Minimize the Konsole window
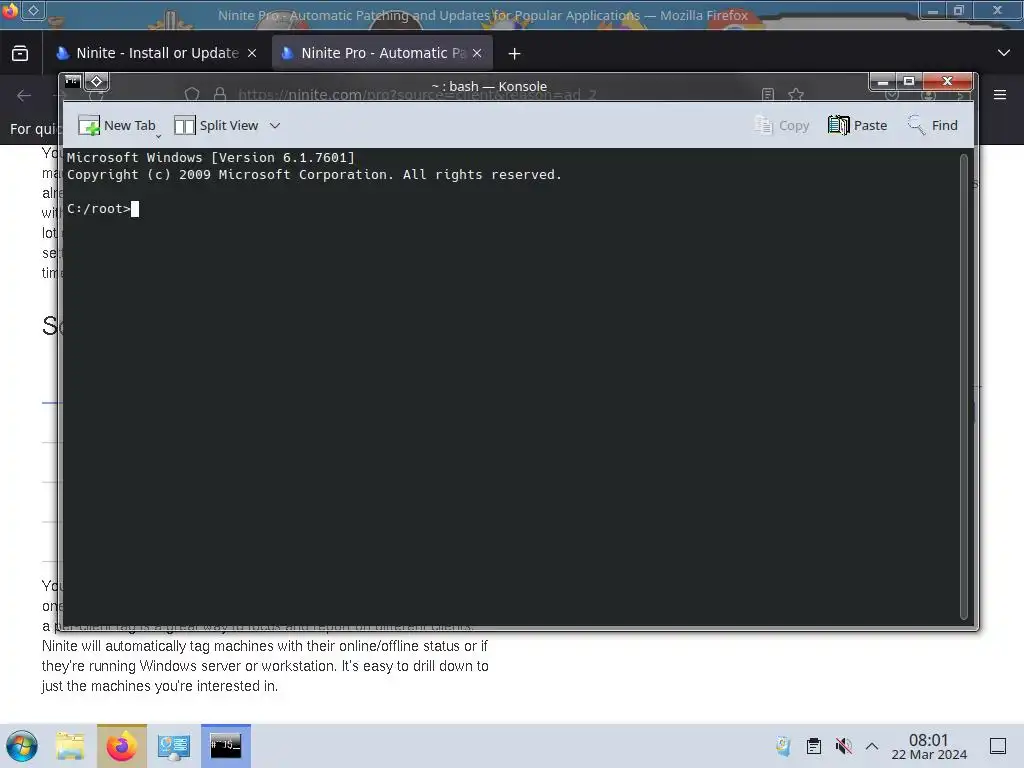 [883, 81]
